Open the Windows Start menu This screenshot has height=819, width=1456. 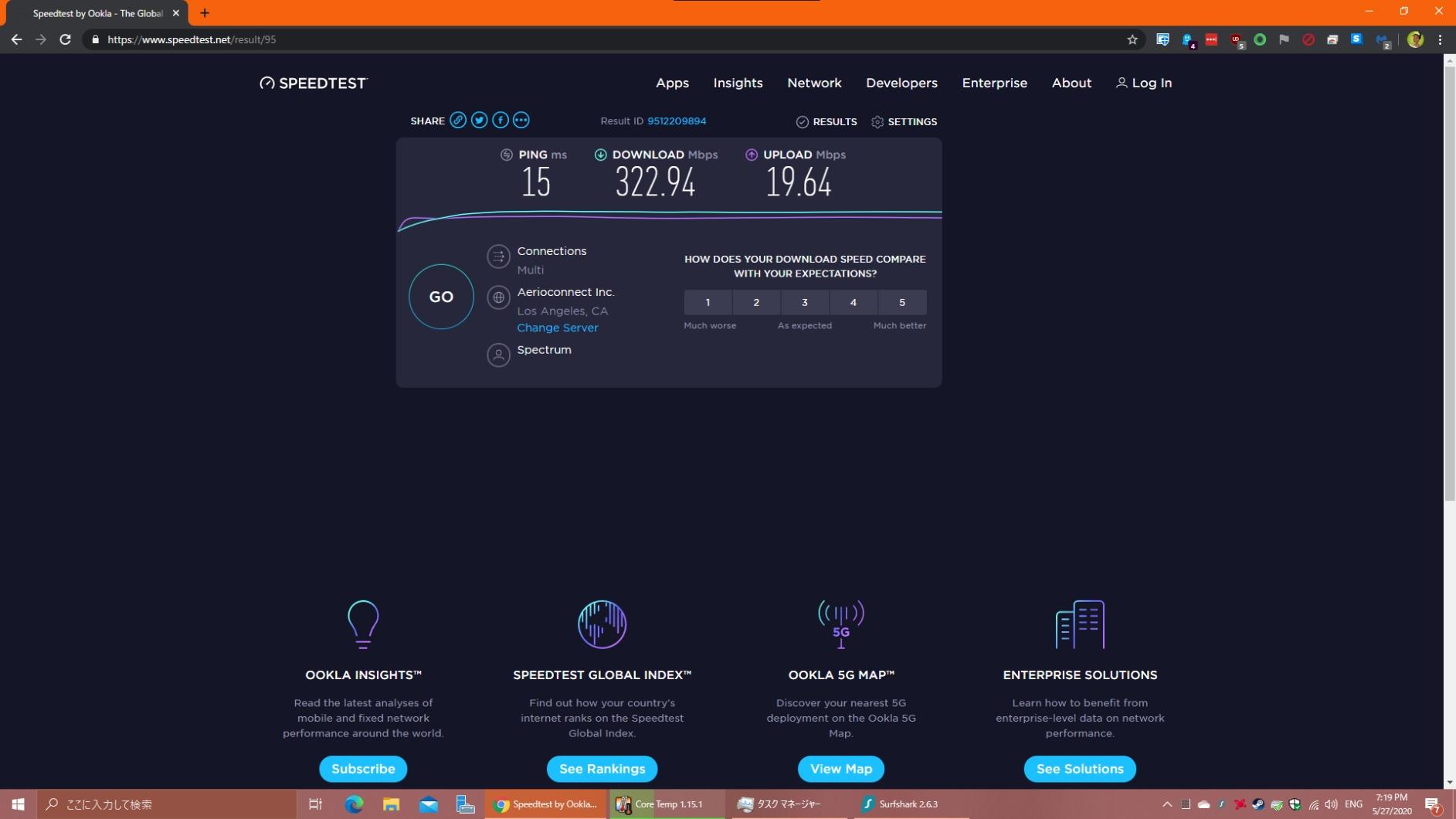click(18, 804)
